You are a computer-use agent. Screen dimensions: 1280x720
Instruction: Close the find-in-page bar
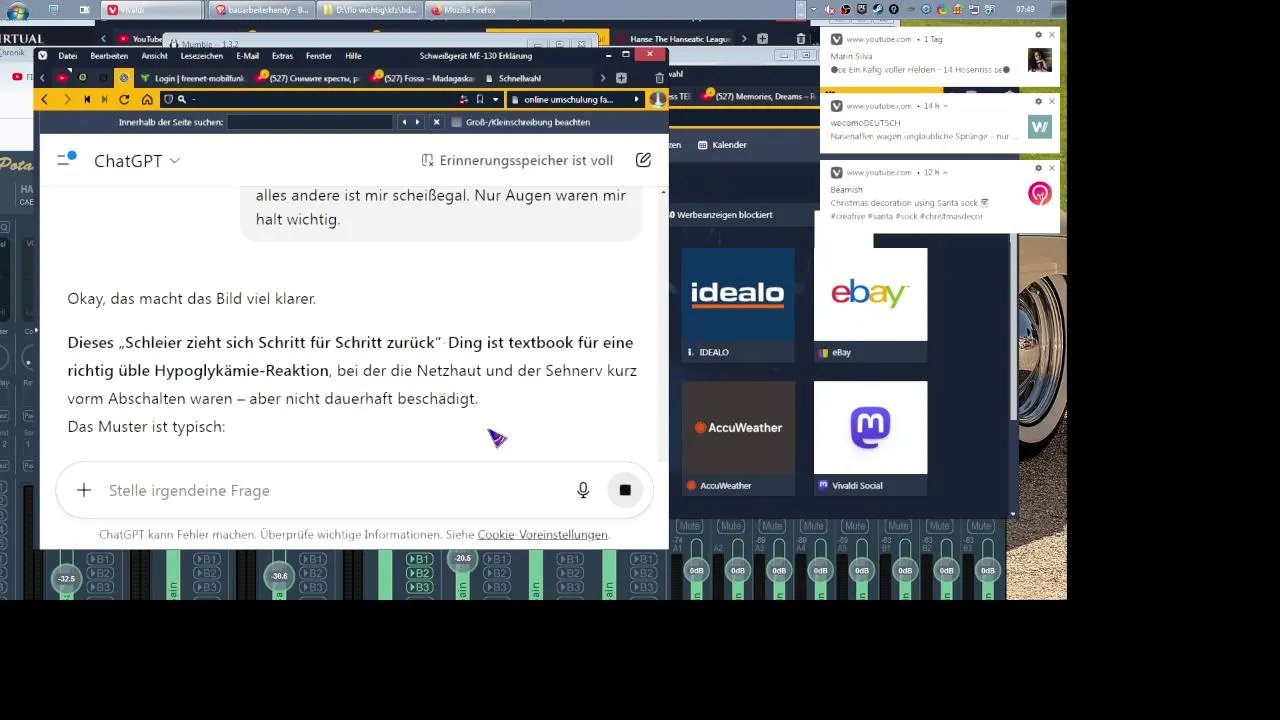coord(436,122)
